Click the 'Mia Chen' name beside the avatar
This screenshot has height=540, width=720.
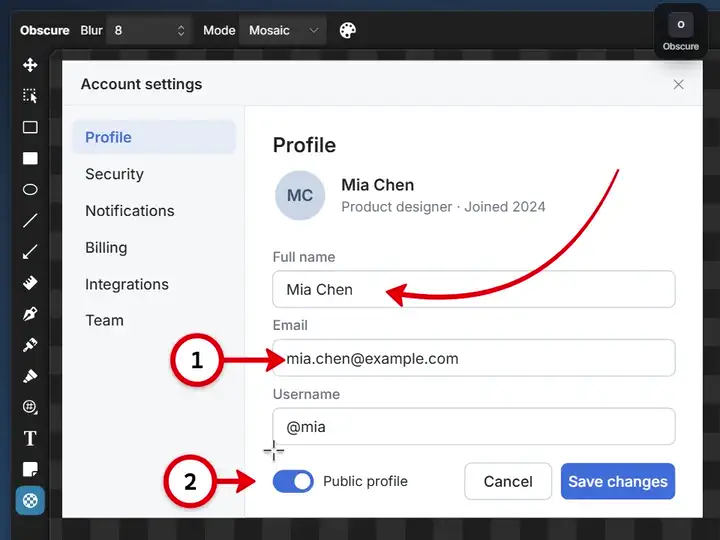(x=377, y=185)
